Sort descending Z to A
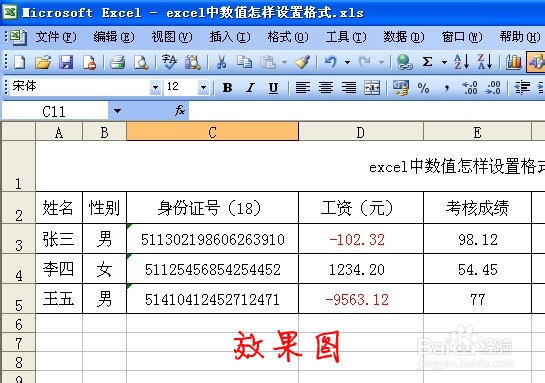Image resolution: width=545 pixels, height=383 pixels. (485, 63)
